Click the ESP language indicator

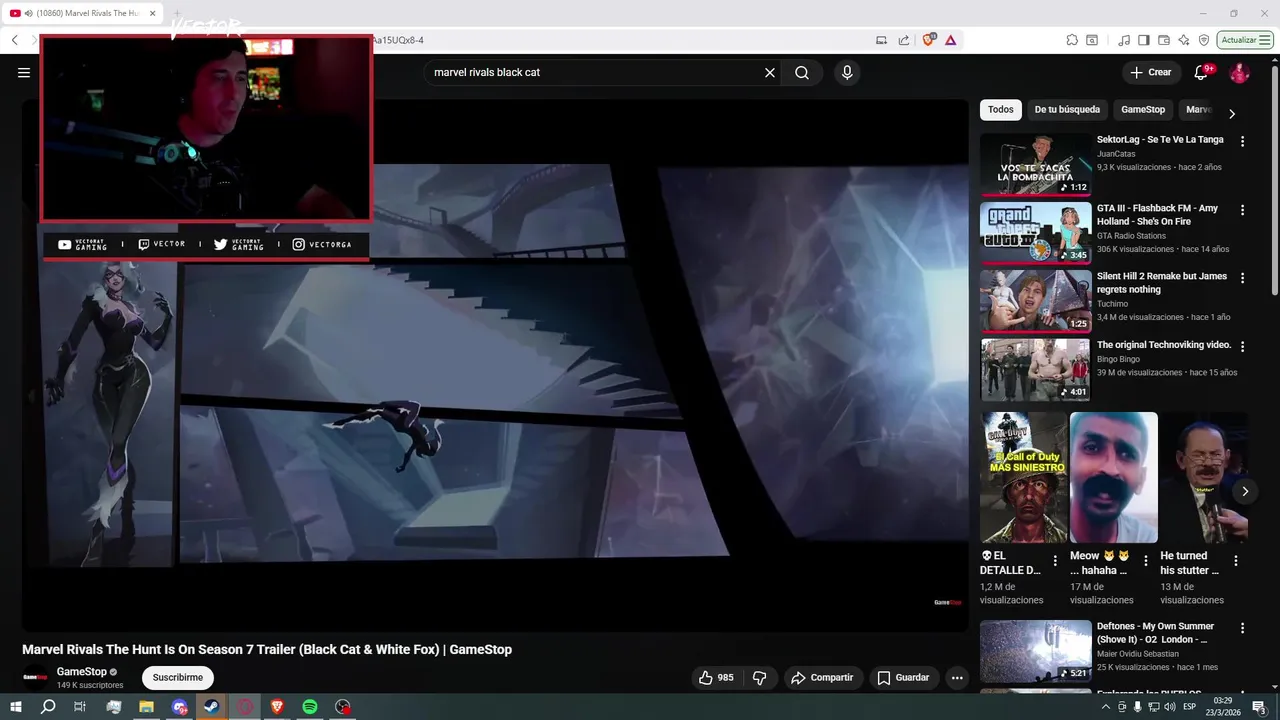pos(1190,707)
